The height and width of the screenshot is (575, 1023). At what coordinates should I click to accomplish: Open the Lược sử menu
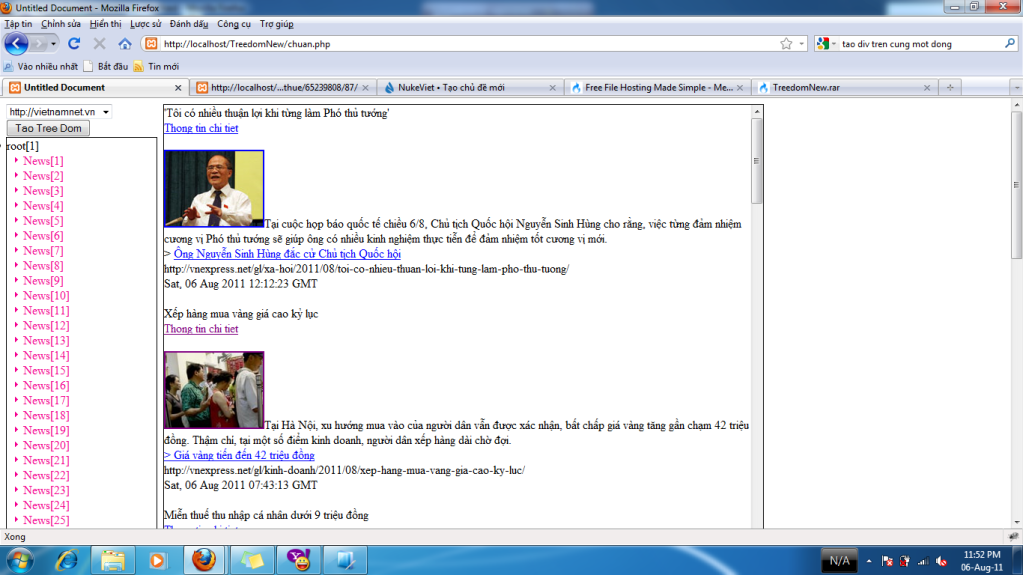(145, 24)
